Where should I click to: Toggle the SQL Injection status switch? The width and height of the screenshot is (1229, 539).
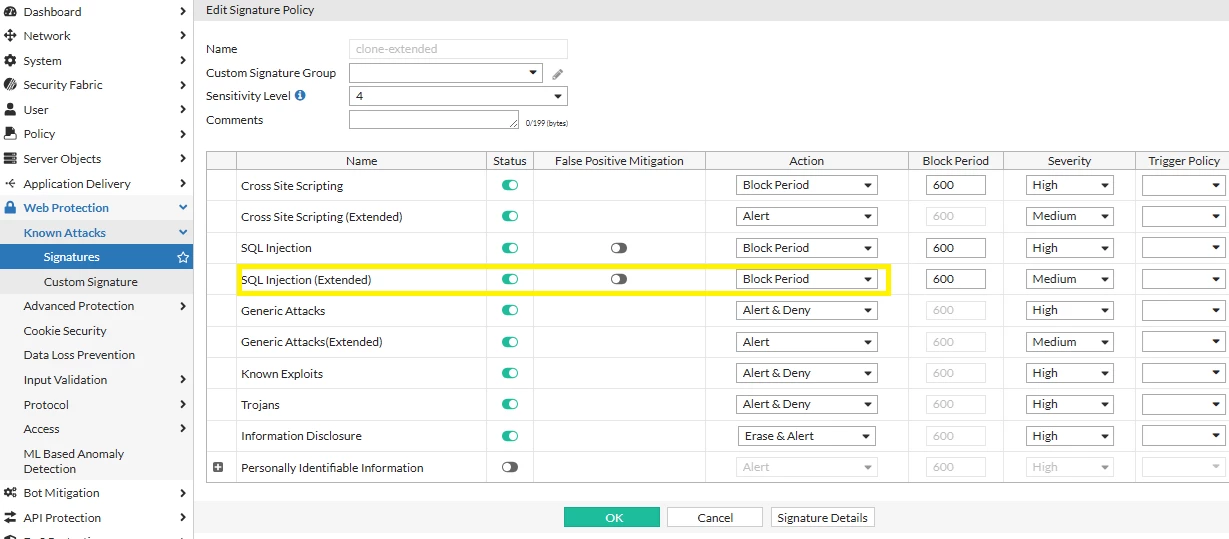click(x=510, y=248)
